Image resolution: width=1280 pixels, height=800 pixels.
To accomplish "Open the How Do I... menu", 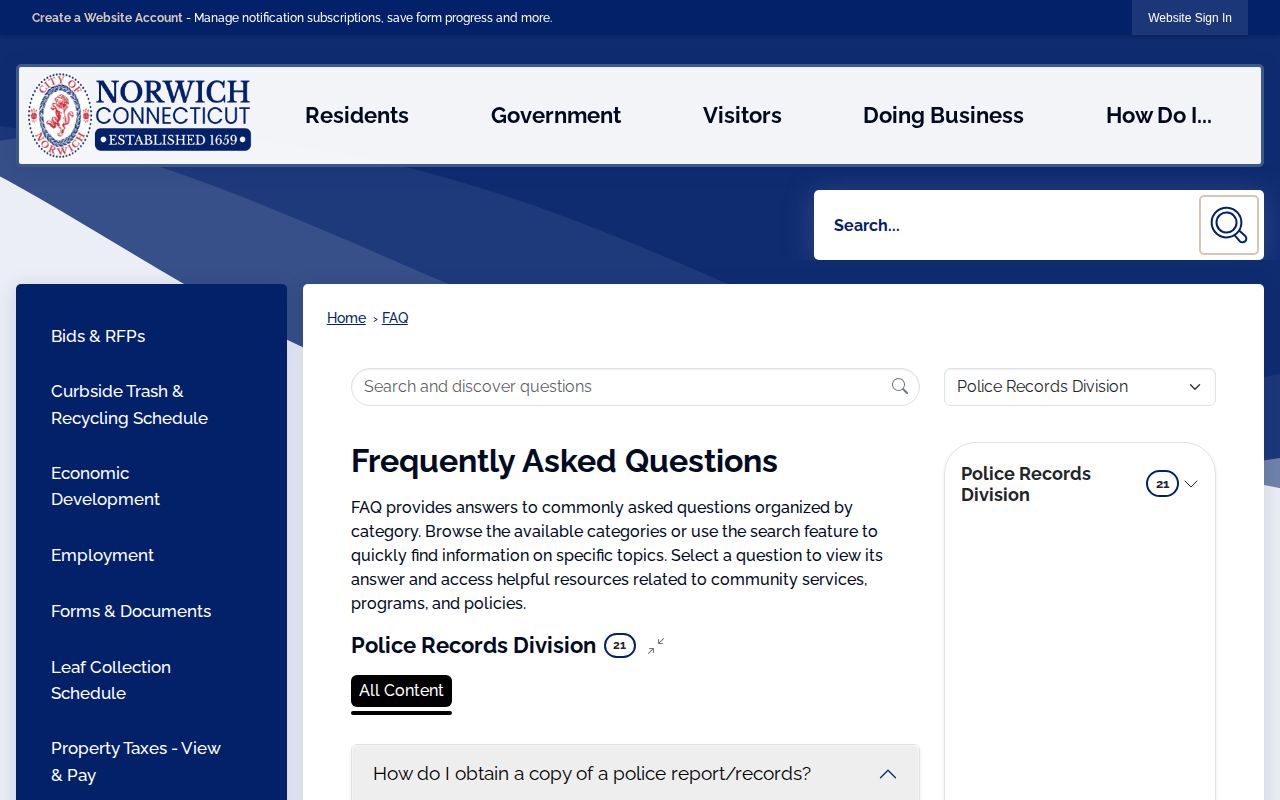I will [1159, 116].
